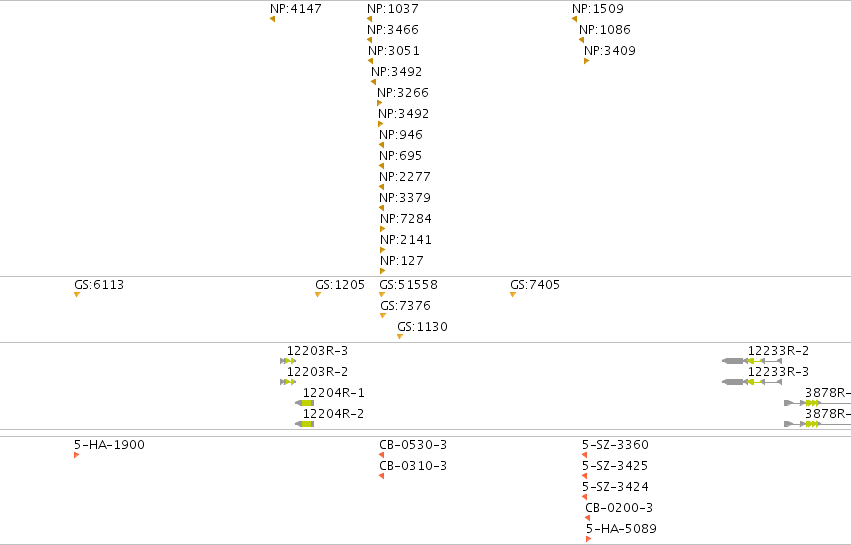Click the gene model glyph under 12203R-3
The width and height of the screenshot is (851, 545).
288,361
